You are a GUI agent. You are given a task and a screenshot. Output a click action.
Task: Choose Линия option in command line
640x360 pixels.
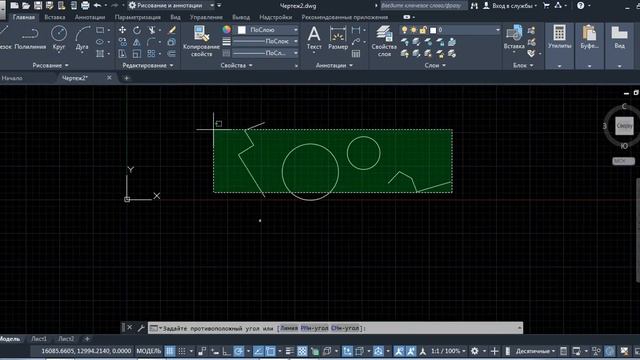pyautogui.click(x=289, y=328)
